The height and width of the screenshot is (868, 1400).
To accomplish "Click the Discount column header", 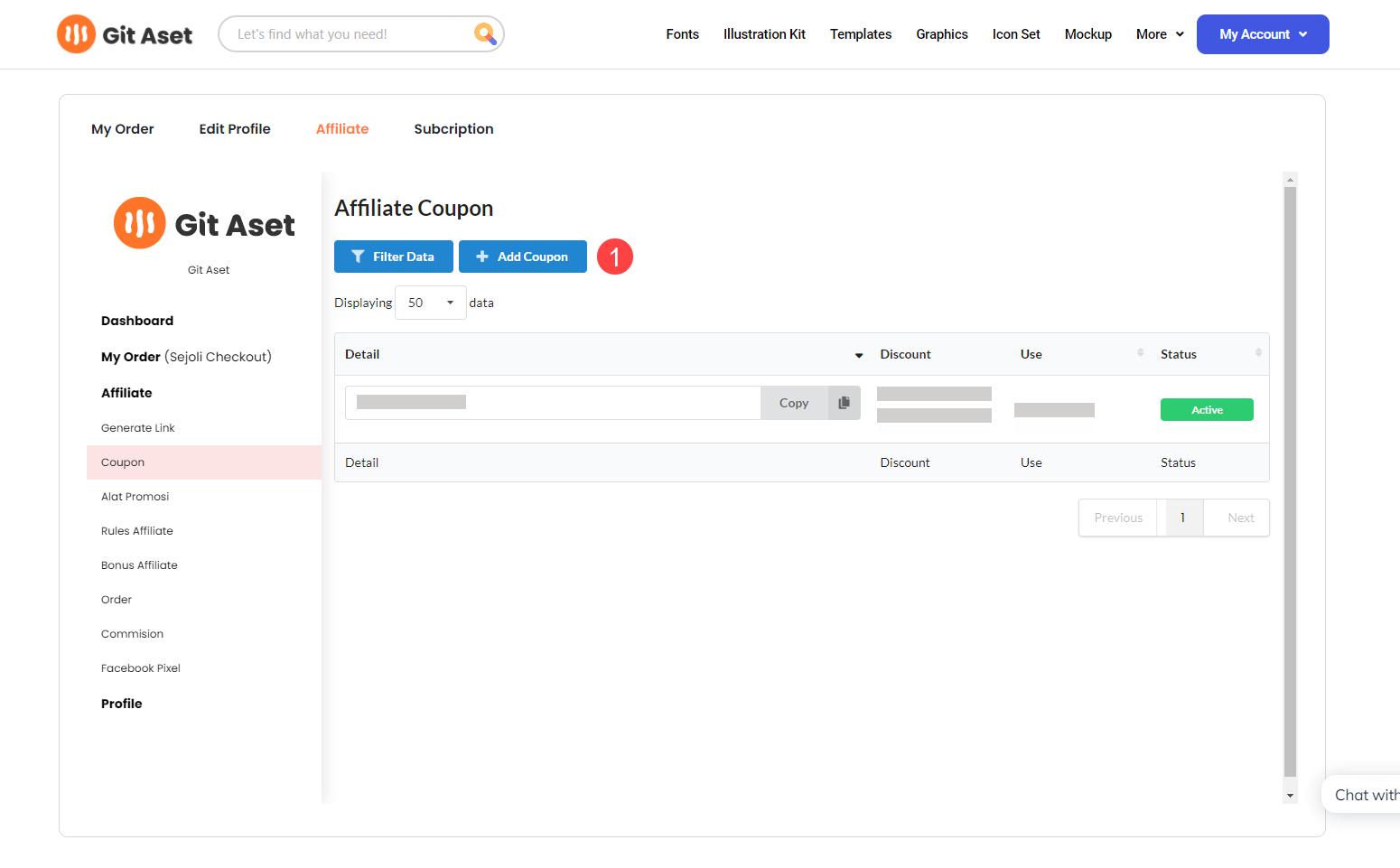I will pyautogui.click(x=906, y=355).
